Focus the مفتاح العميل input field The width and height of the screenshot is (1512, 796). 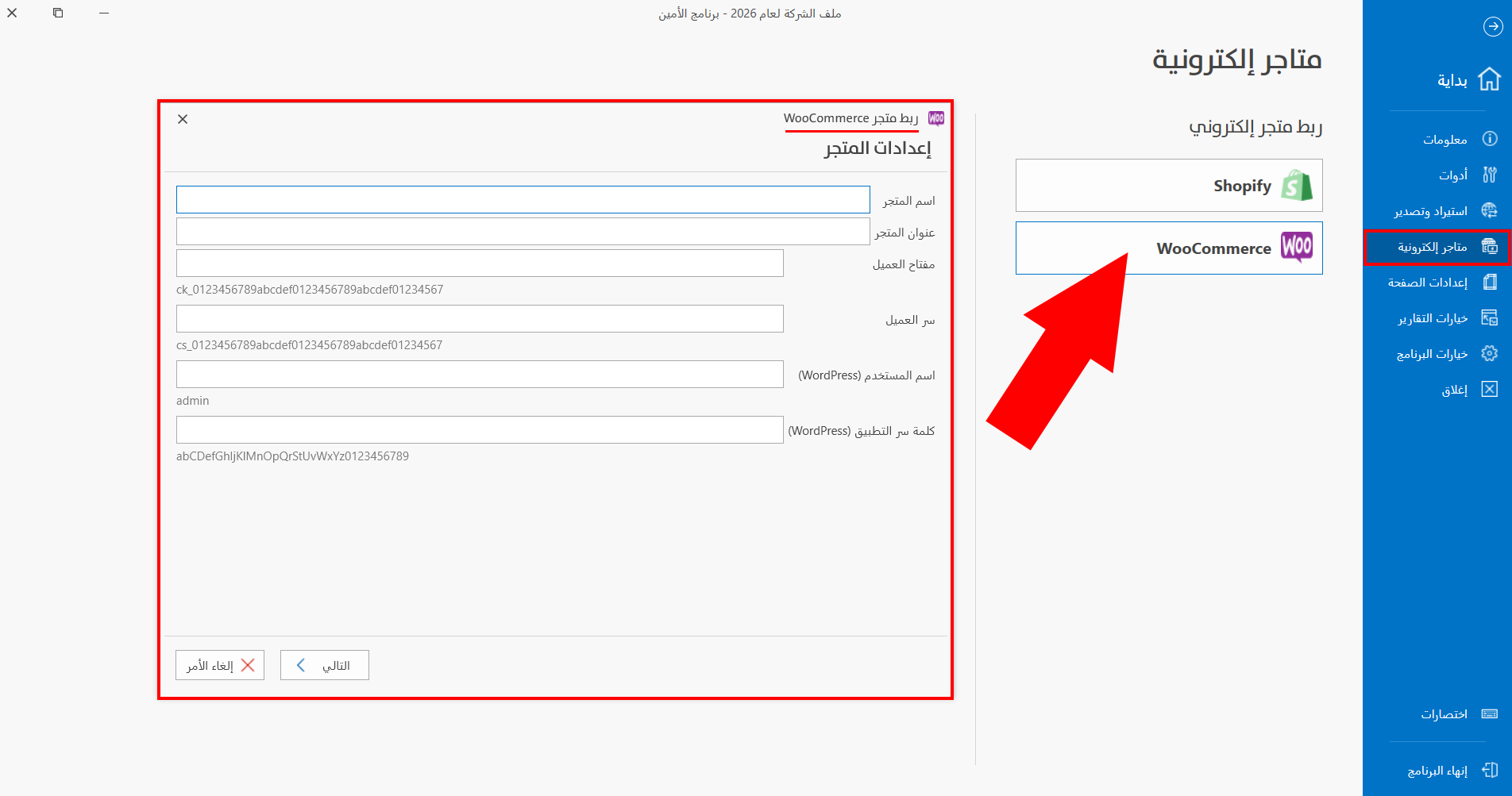pyautogui.click(x=480, y=263)
